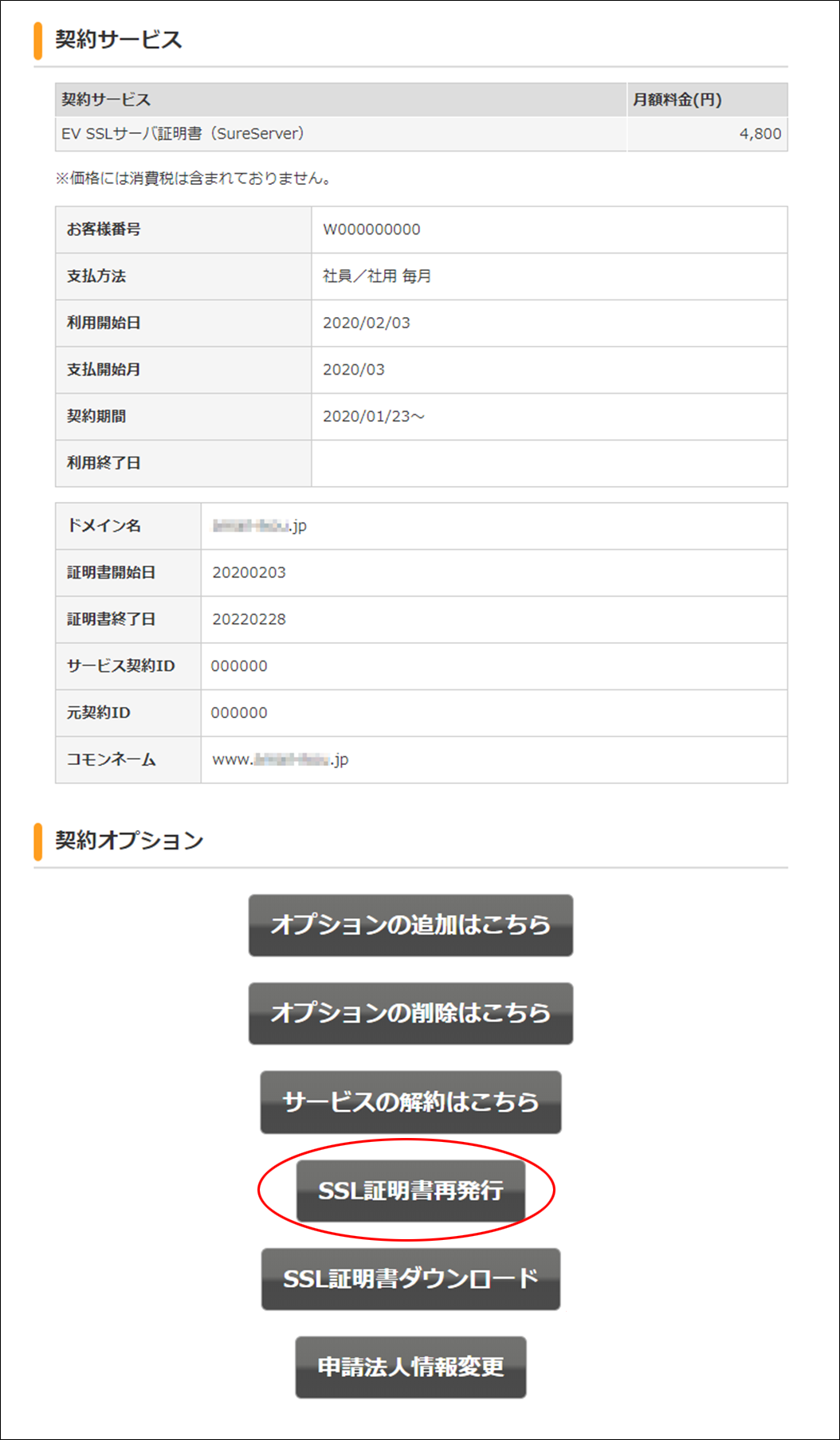Click the 契約サービス section heading

coord(118,40)
